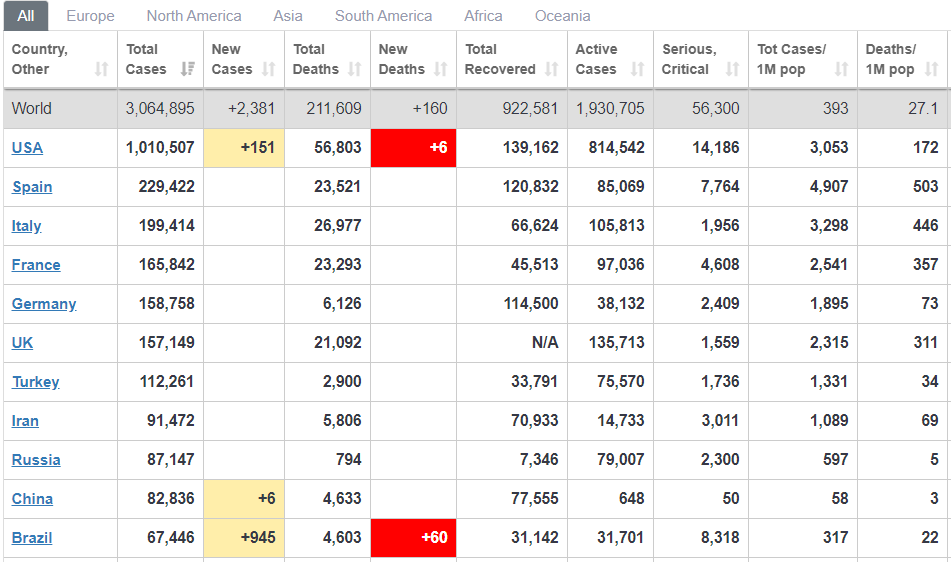Viewport: 951px width, 562px height.
Task: Sort by Serious, Critical arrow icon
Action: click(x=732, y=69)
